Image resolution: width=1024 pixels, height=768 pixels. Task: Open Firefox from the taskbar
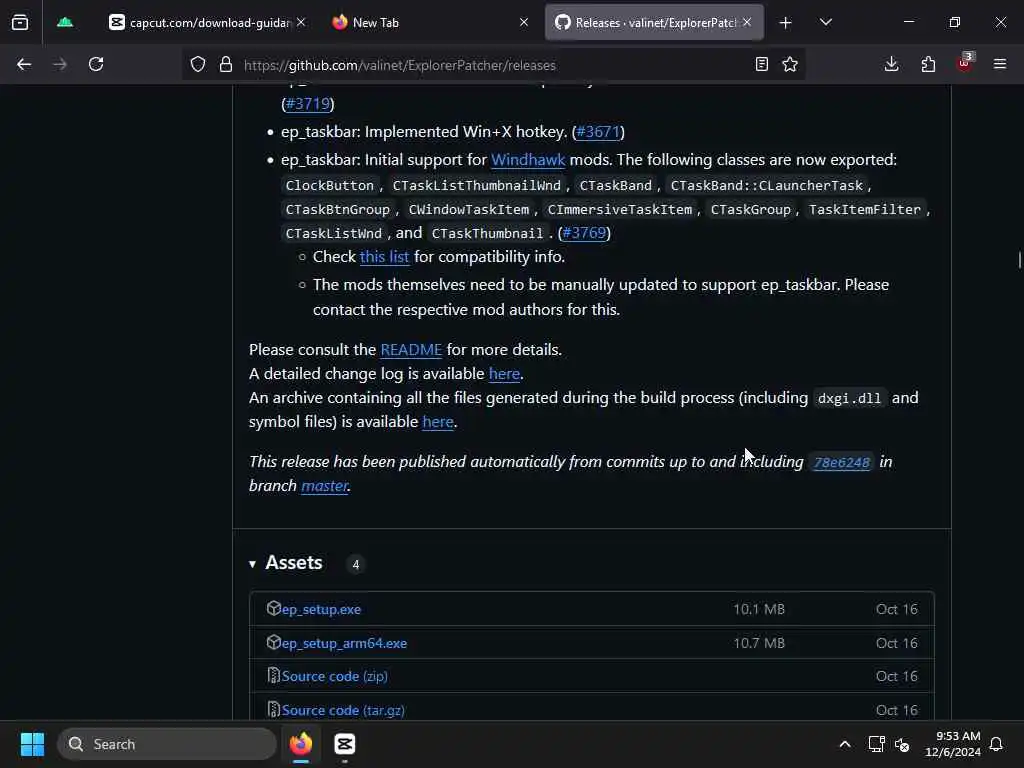[301, 744]
